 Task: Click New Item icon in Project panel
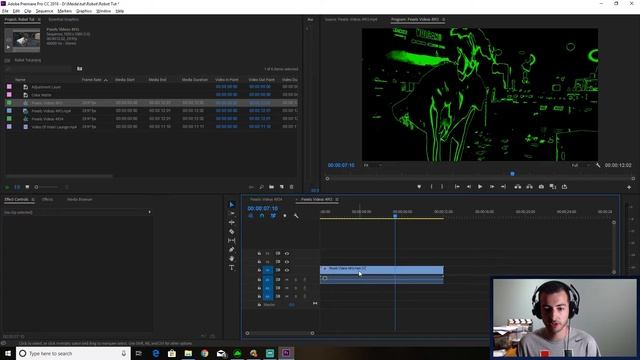[x=282, y=187]
